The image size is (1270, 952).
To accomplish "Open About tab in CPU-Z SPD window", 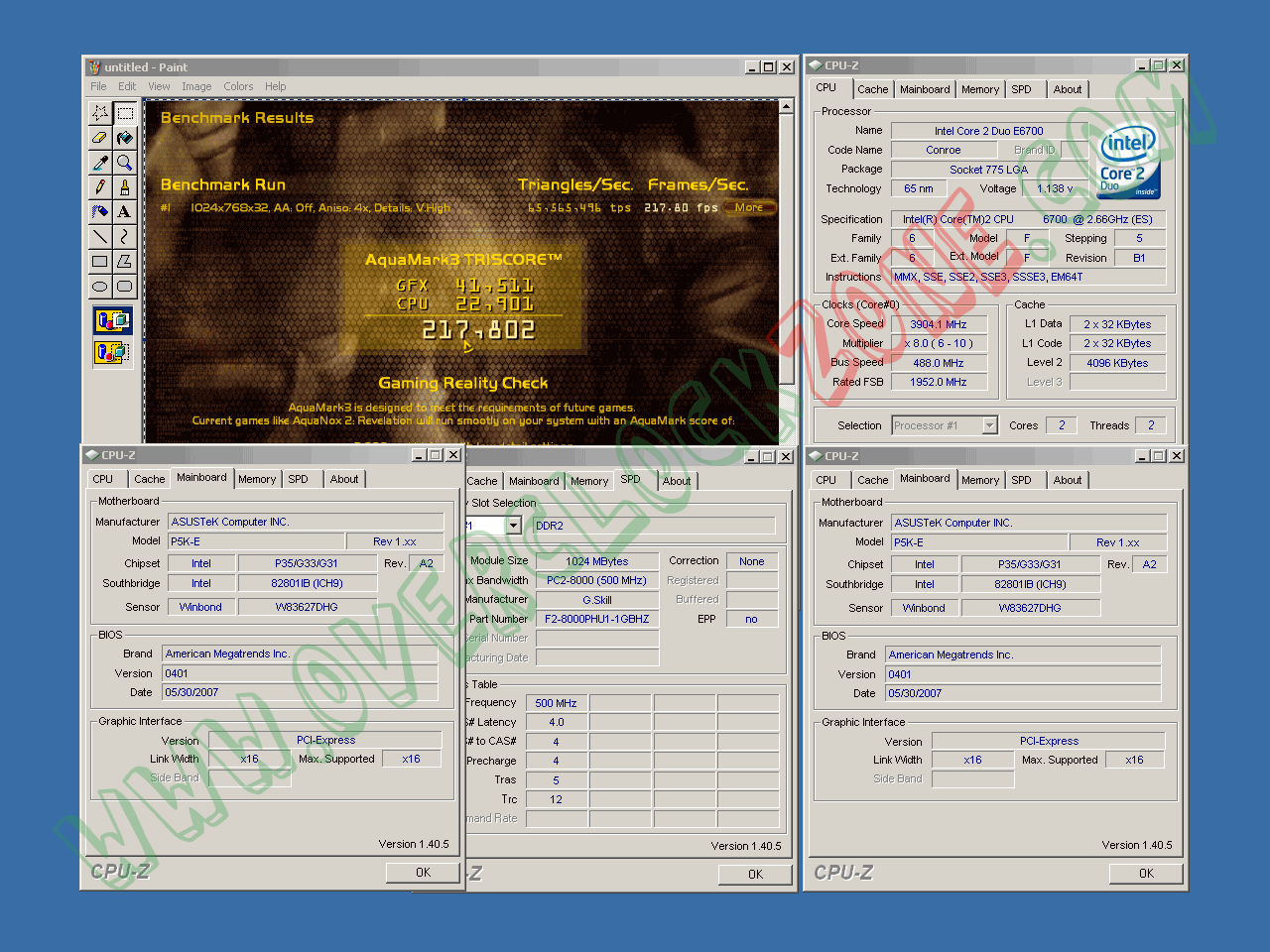I will (x=677, y=481).
